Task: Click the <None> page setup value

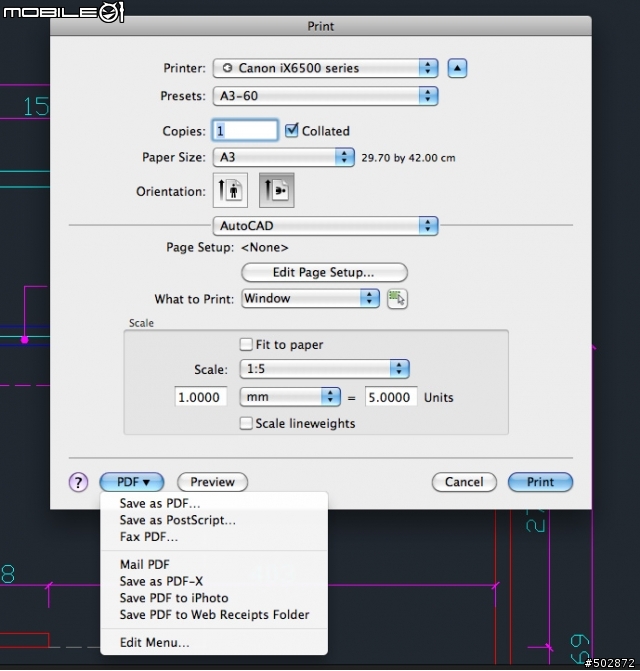Action: [x=265, y=247]
